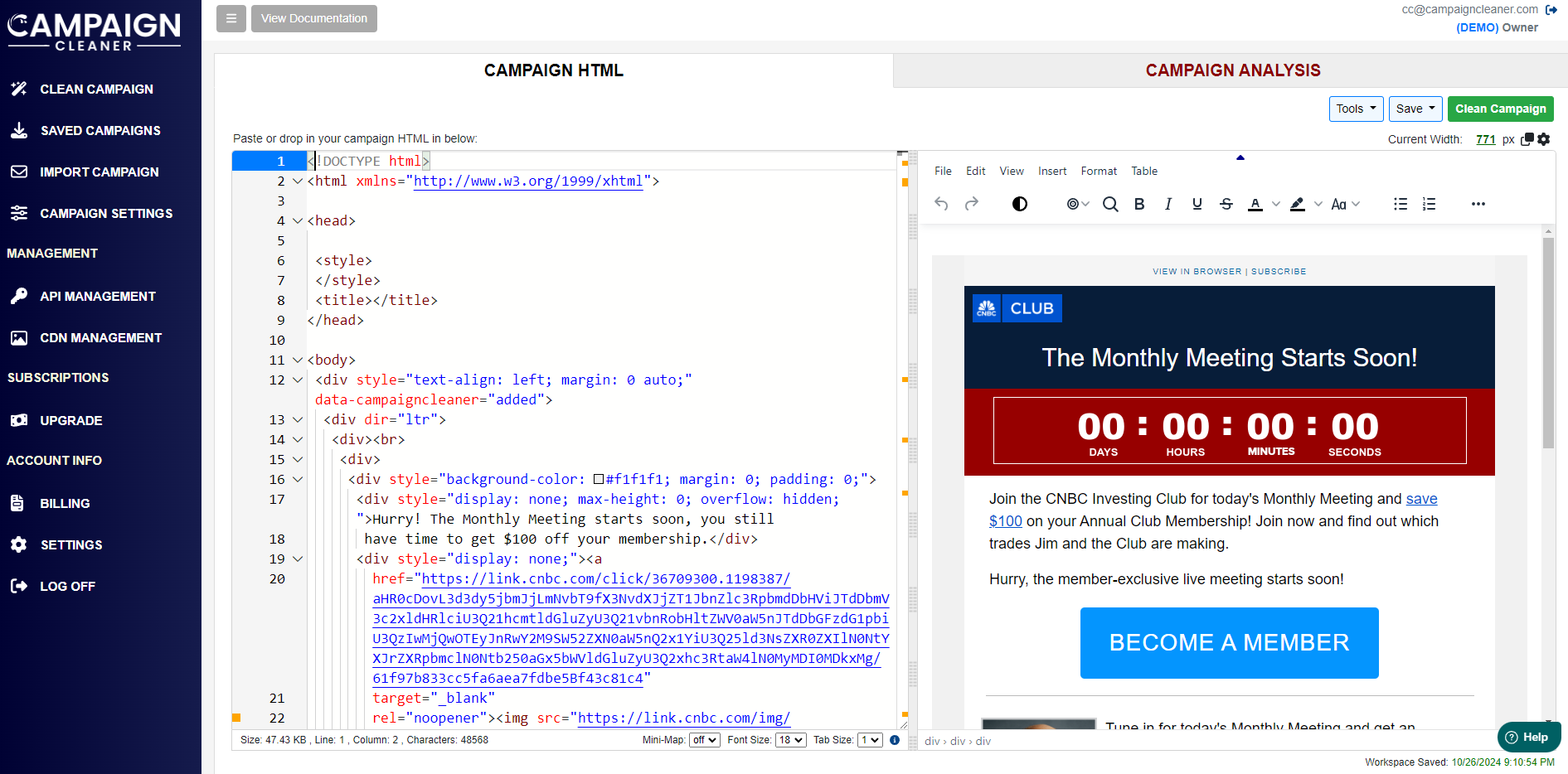
Task: Collapse the head tag on line 4
Action: (x=298, y=221)
